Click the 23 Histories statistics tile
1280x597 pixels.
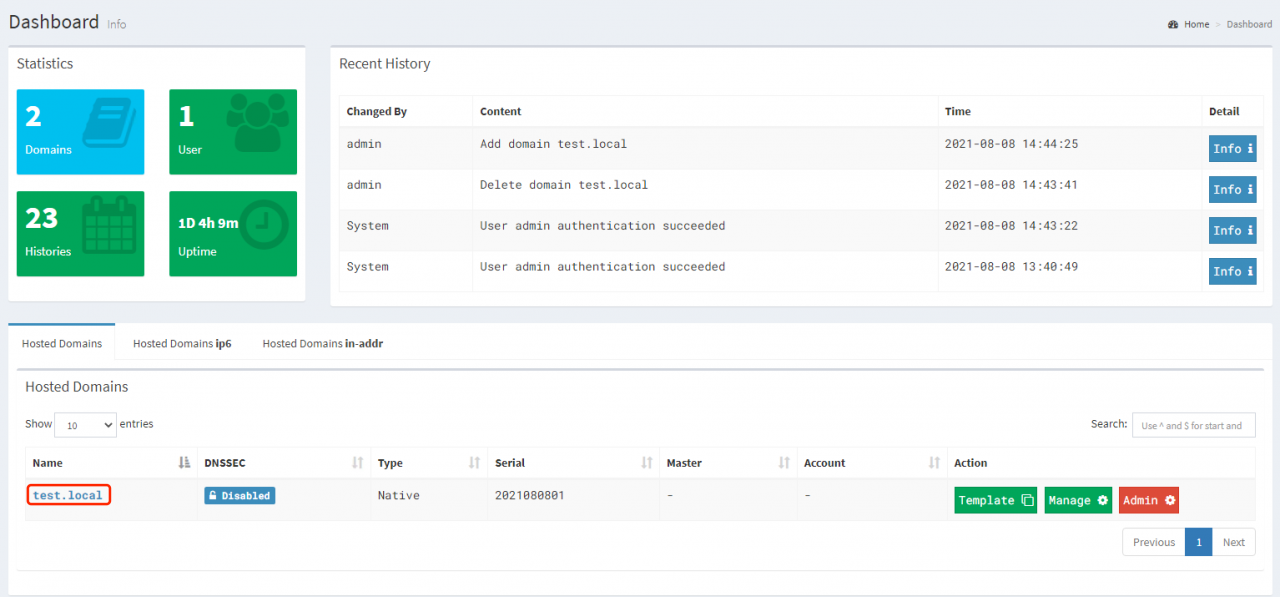click(80, 234)
